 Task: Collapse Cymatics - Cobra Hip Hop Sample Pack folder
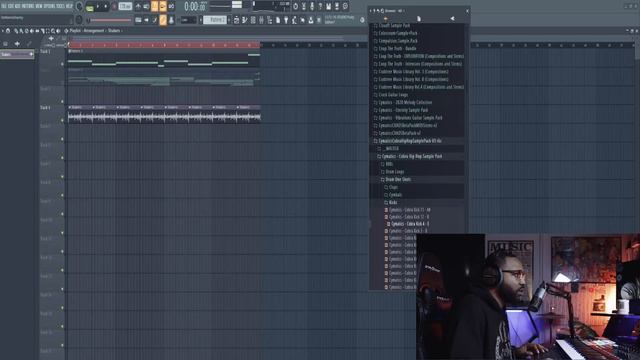[411, 156]
